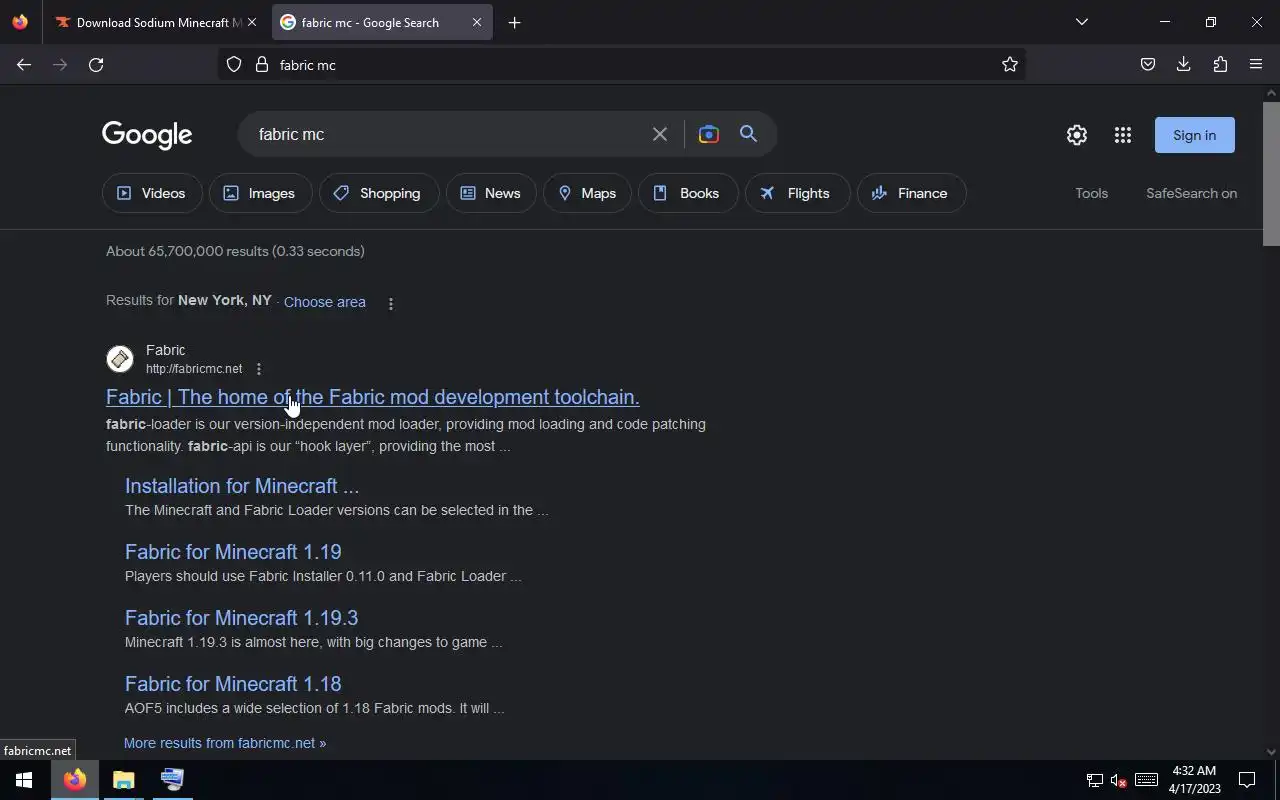The image size is (1280, 800).
Task: Open the computer app in the taskbar
Action: point(172,780)
